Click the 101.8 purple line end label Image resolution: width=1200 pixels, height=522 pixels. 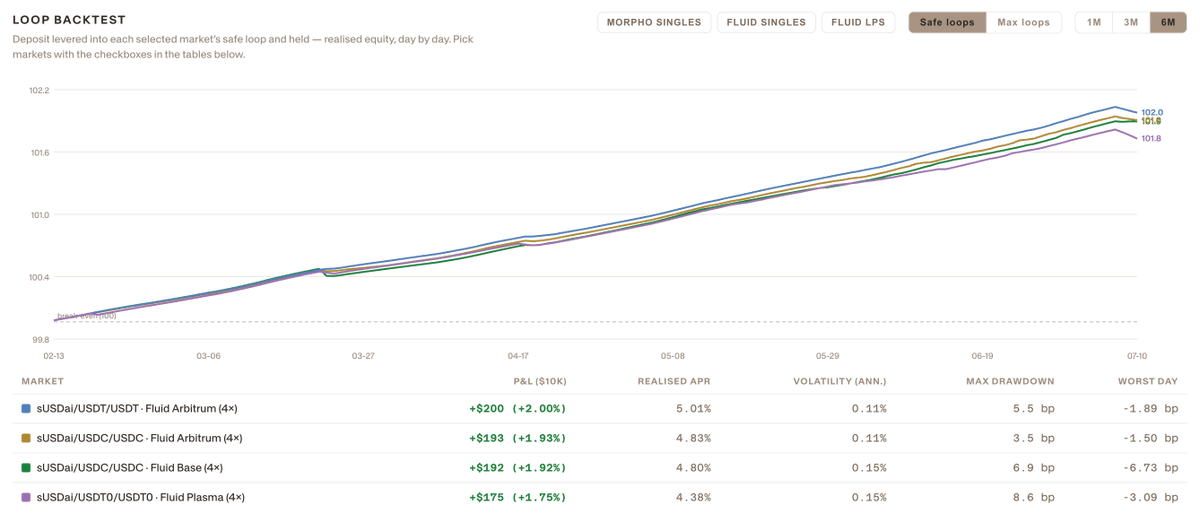point(1152,138)
